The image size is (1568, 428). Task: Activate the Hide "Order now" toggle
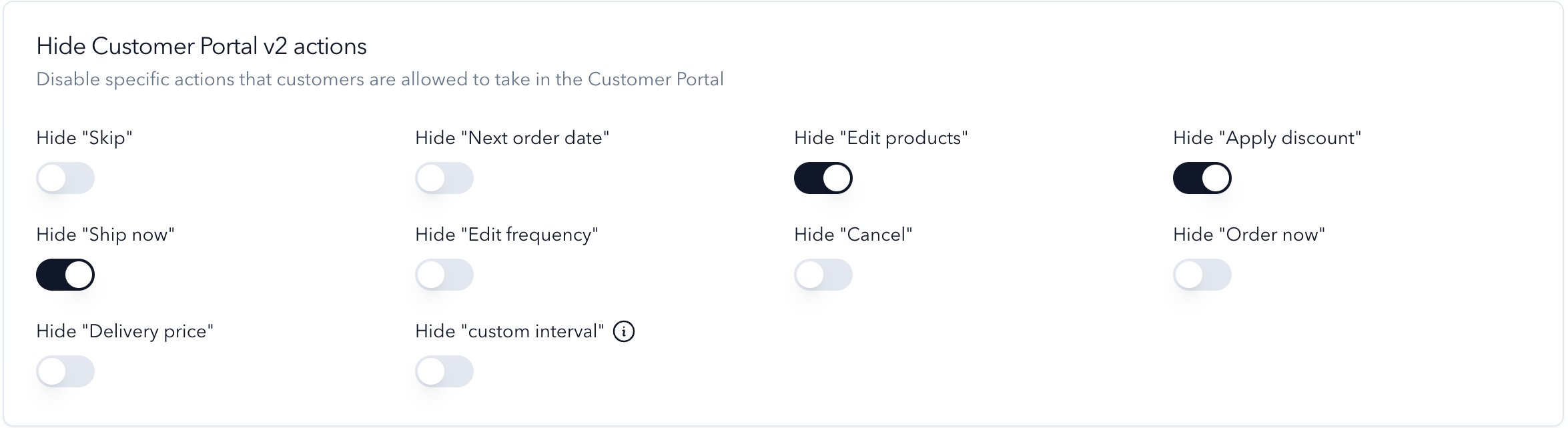(x=1202, y=275)
